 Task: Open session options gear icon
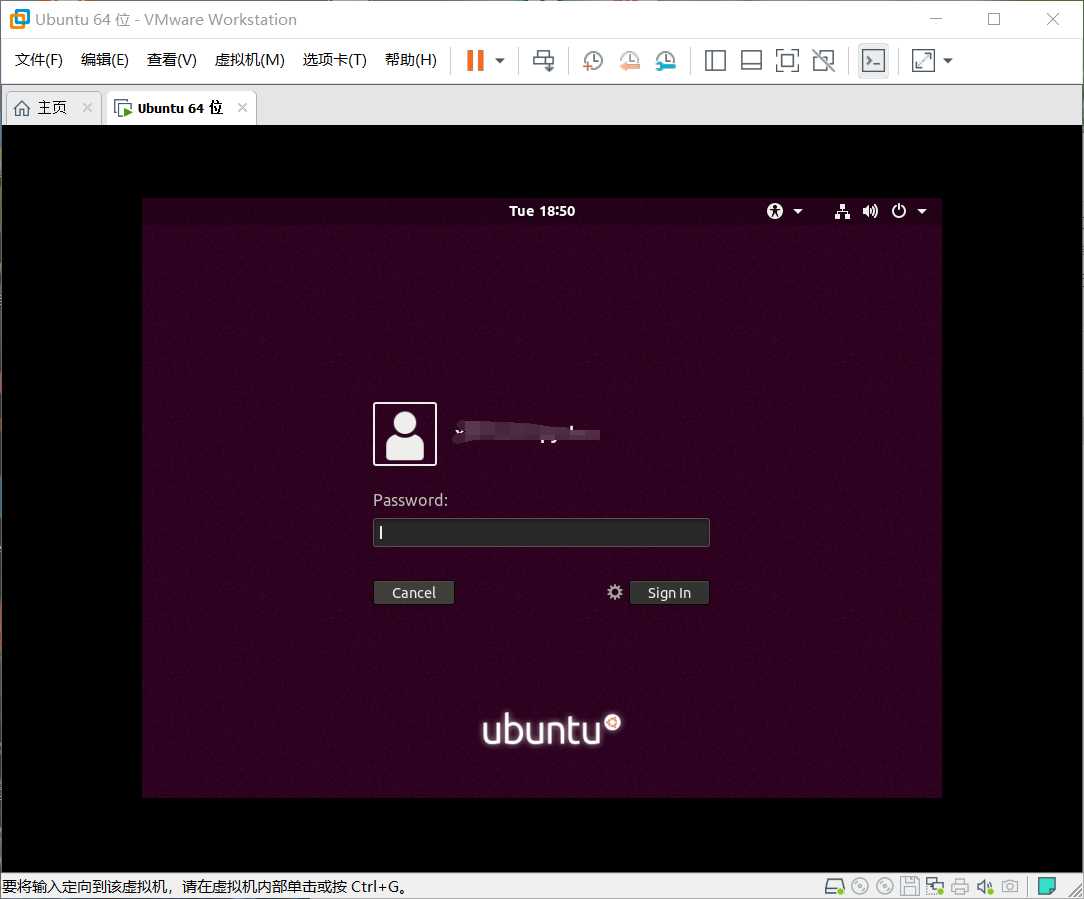pyautogui.click(x=615, y=592)
